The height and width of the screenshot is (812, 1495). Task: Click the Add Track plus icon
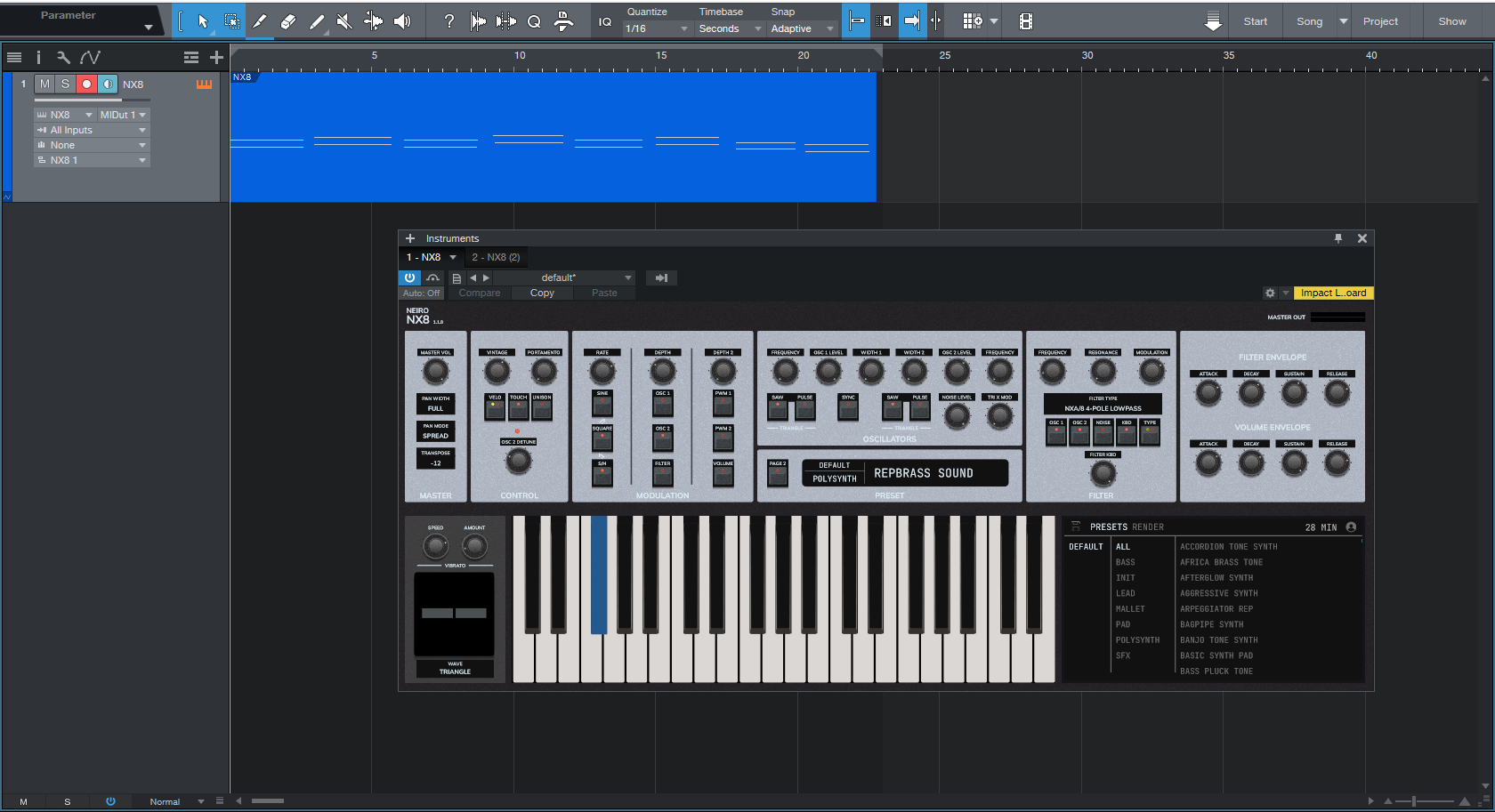click(x=216, y=58)
